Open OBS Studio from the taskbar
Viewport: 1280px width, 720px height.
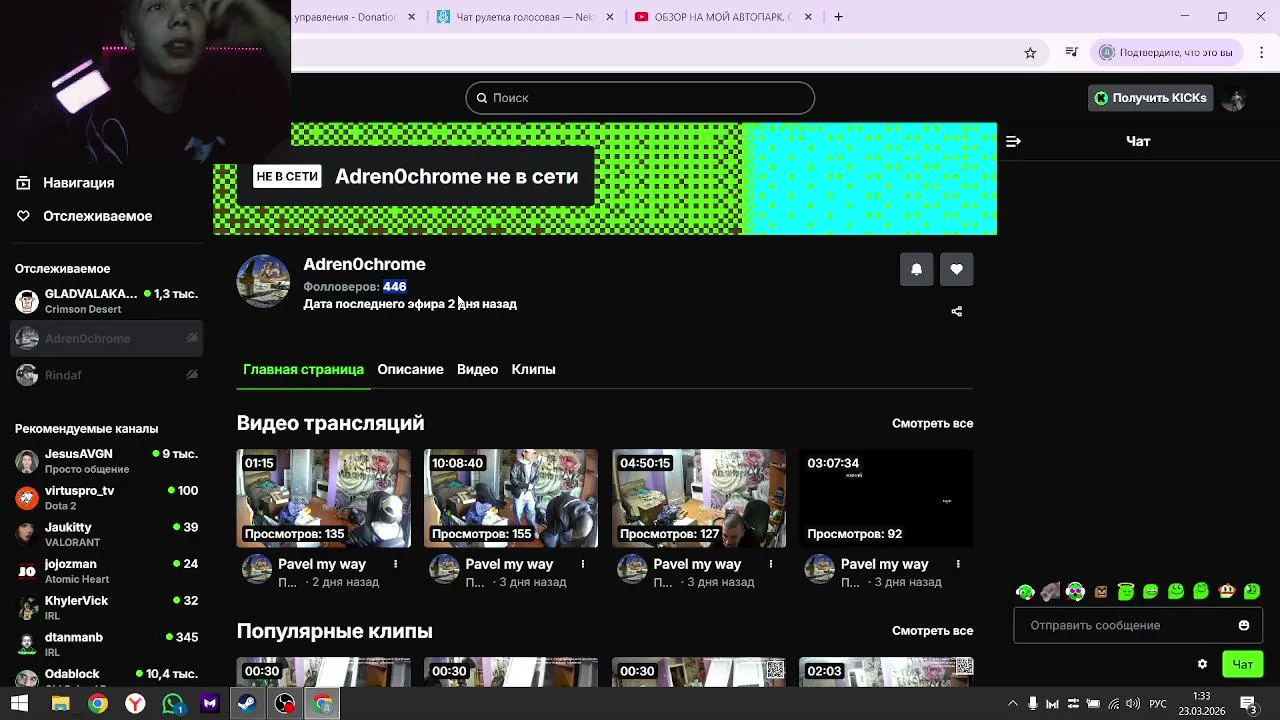coord(285,704)
